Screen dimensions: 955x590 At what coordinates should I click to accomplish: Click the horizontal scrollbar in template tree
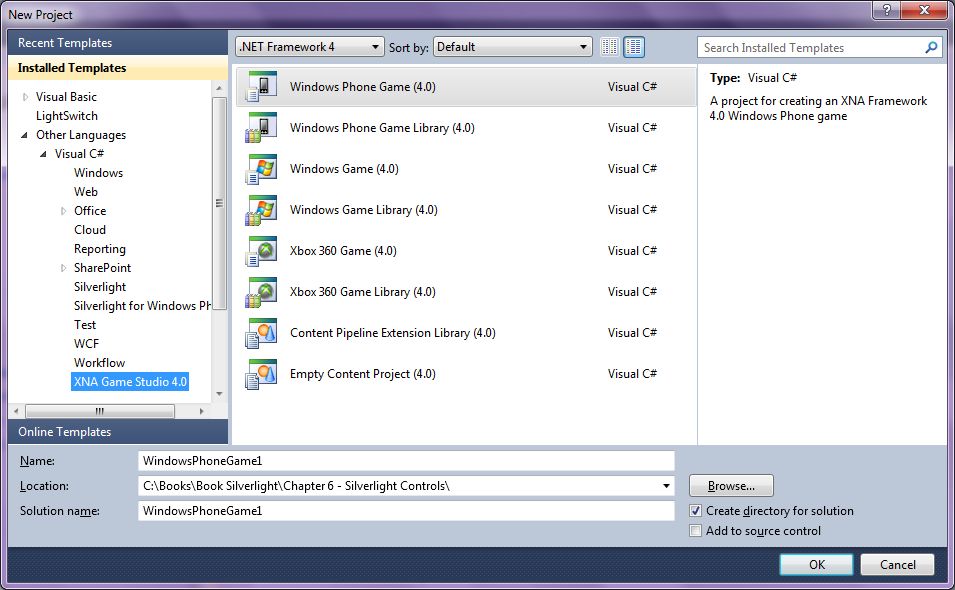pyautogui.click(x=100, y=411)
